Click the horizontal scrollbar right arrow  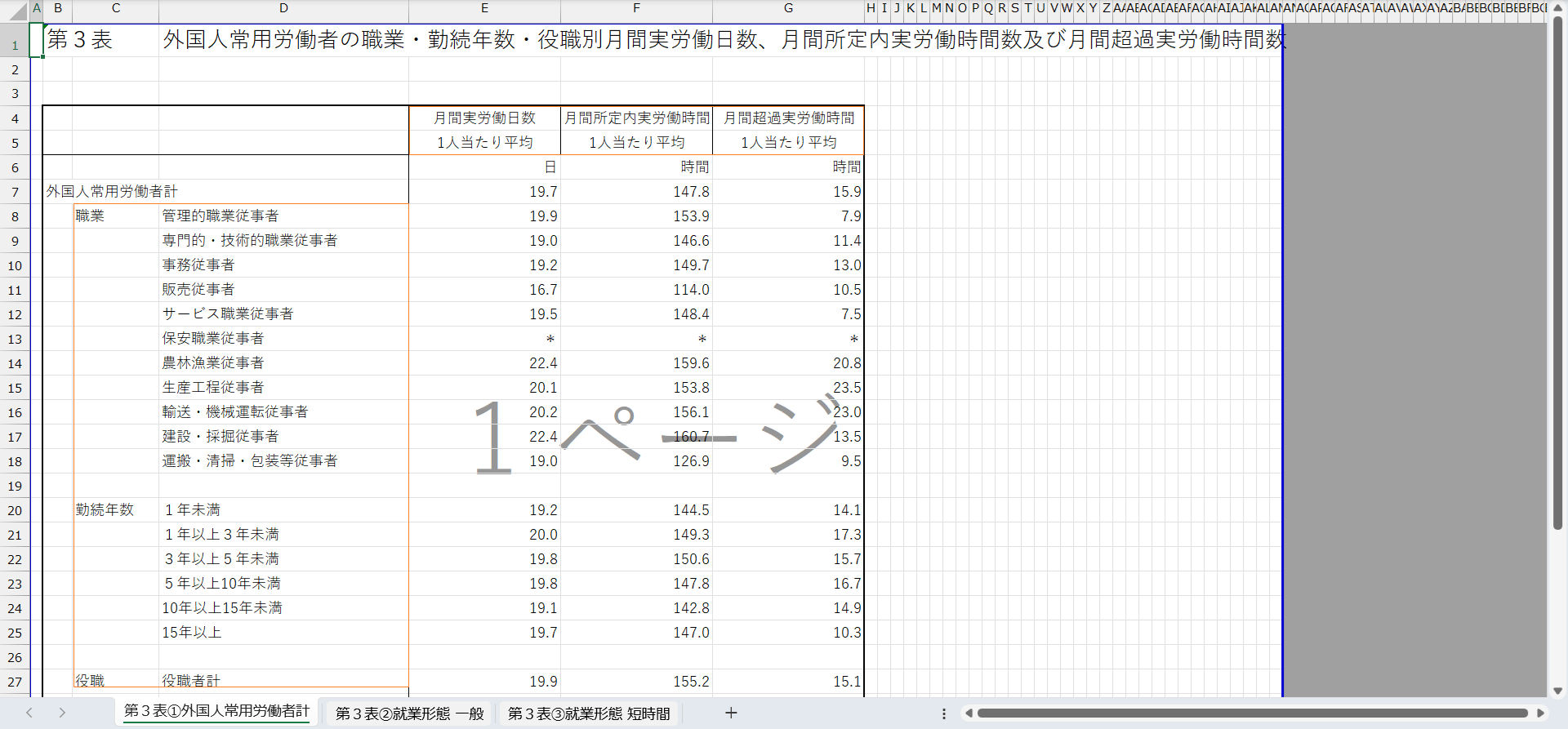tap(1540, 713)
